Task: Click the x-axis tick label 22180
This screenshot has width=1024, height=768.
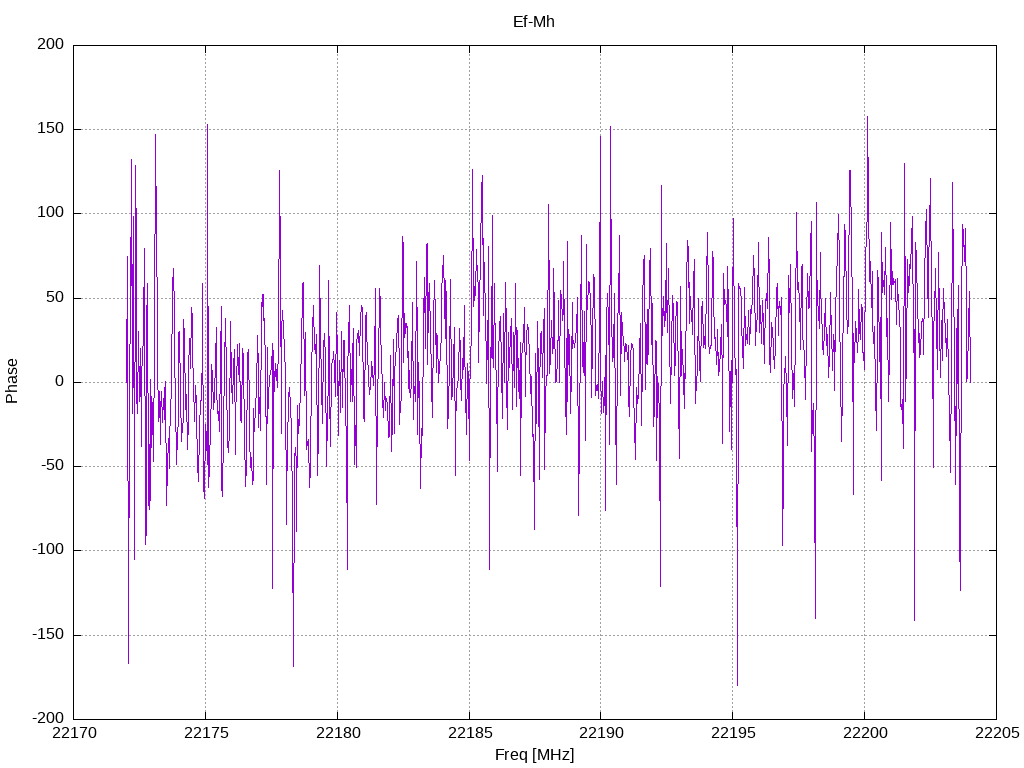Action: 338,733
